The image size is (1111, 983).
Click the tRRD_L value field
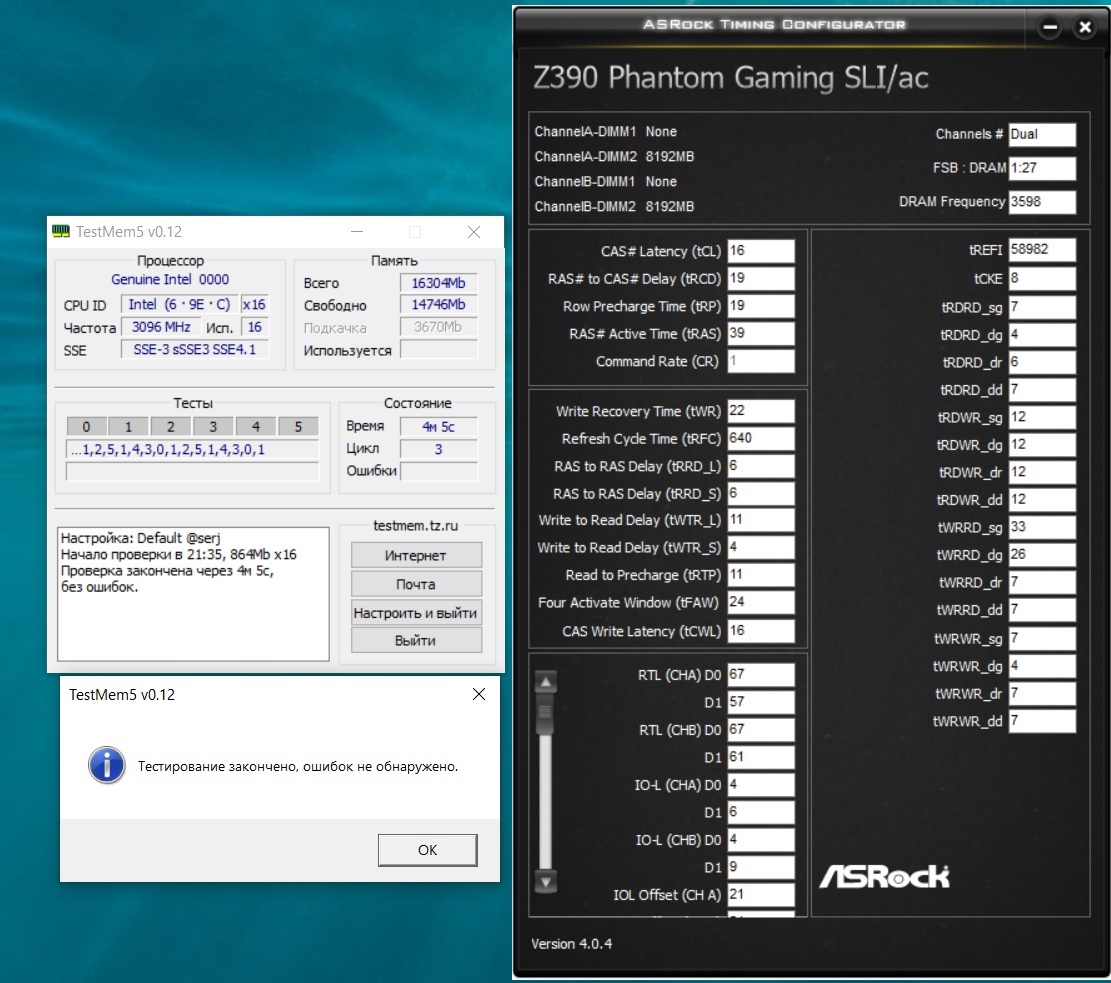(761, 466)
